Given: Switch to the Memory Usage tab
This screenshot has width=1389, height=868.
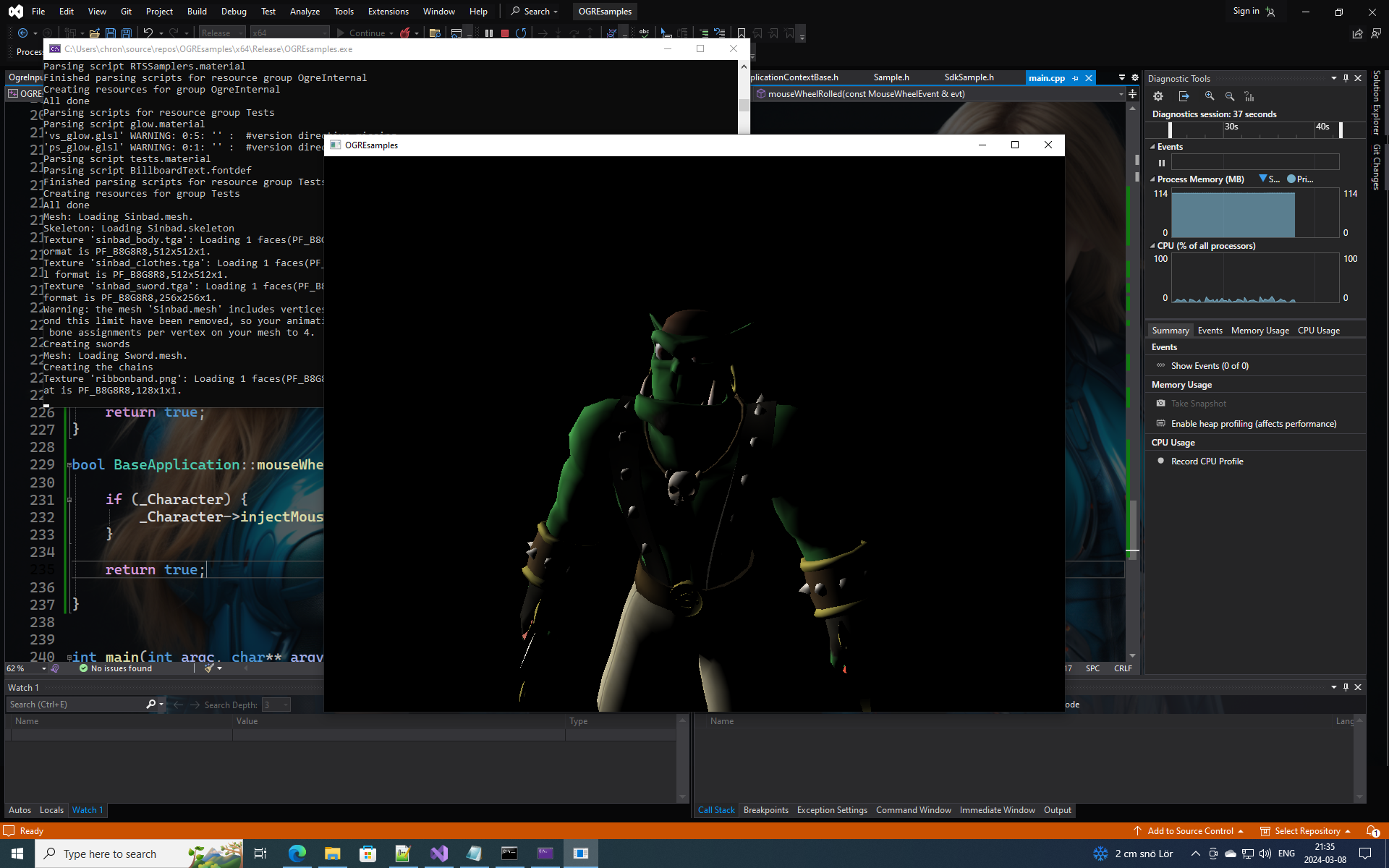Looking at the screenshot, I should tap(1260, 331).
